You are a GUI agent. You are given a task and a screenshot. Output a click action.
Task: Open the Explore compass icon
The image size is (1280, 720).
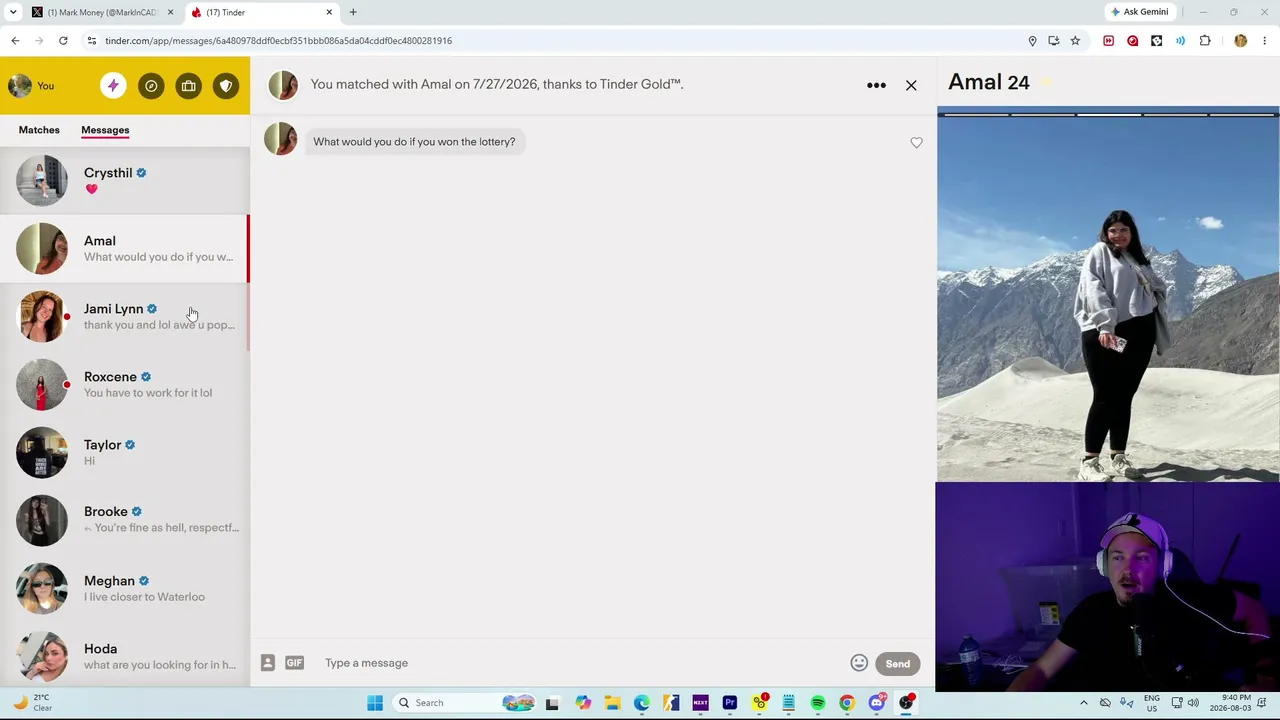[x=151, y=86]
